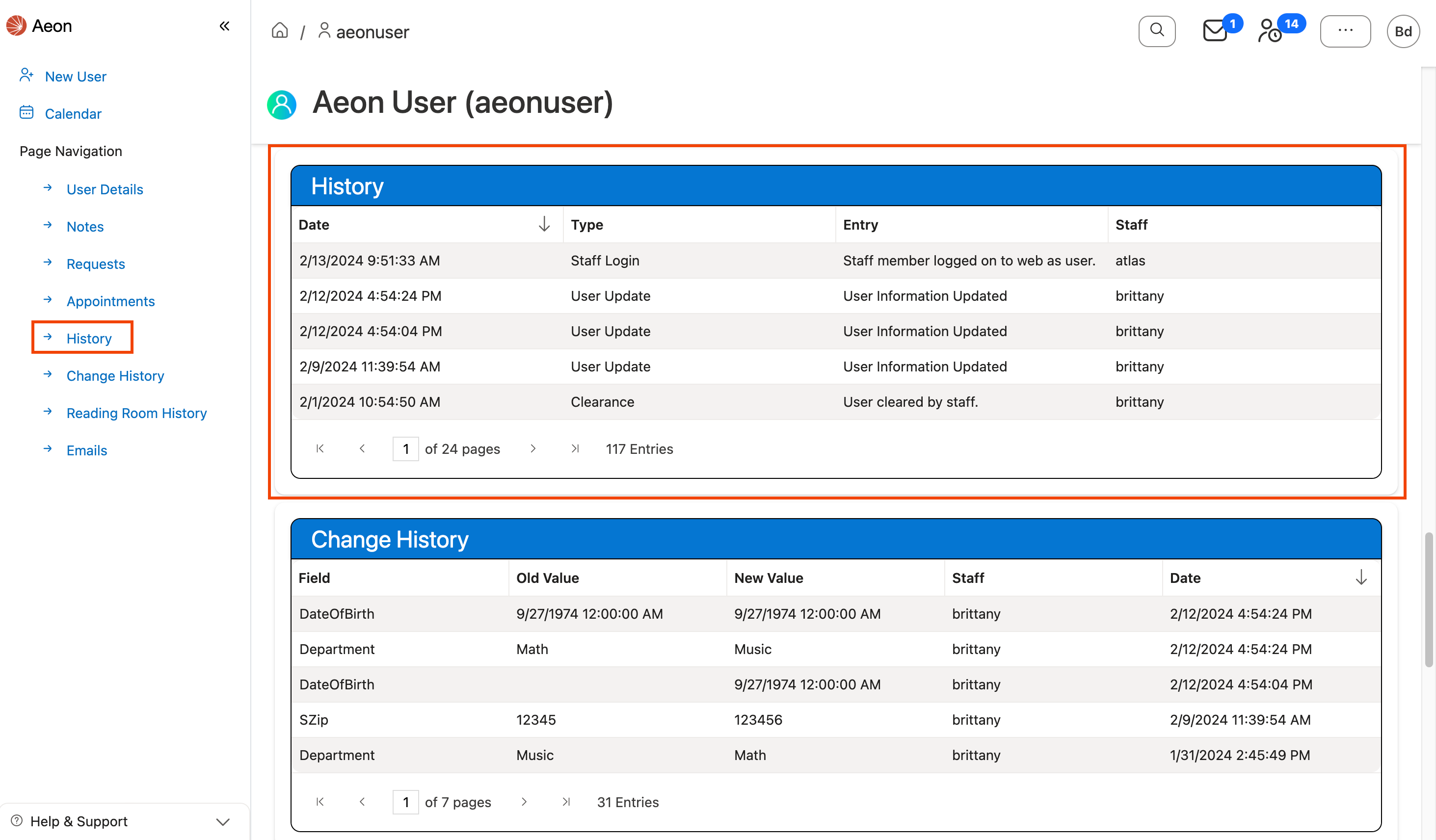Open the search icon in the top bar
1436x840 pixels.
(x=1157, y=31)
